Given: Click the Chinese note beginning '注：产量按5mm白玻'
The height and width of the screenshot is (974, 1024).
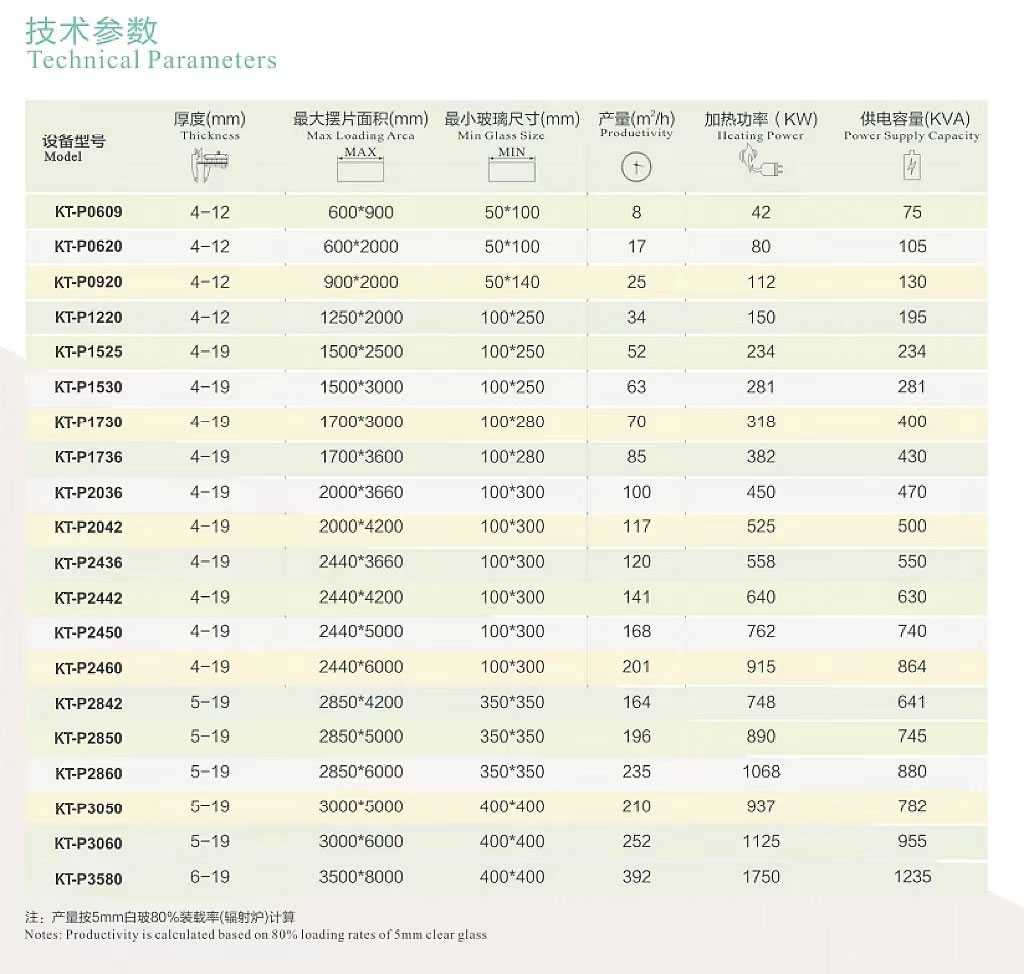Looking at the screenshot, I should [161, 917].
